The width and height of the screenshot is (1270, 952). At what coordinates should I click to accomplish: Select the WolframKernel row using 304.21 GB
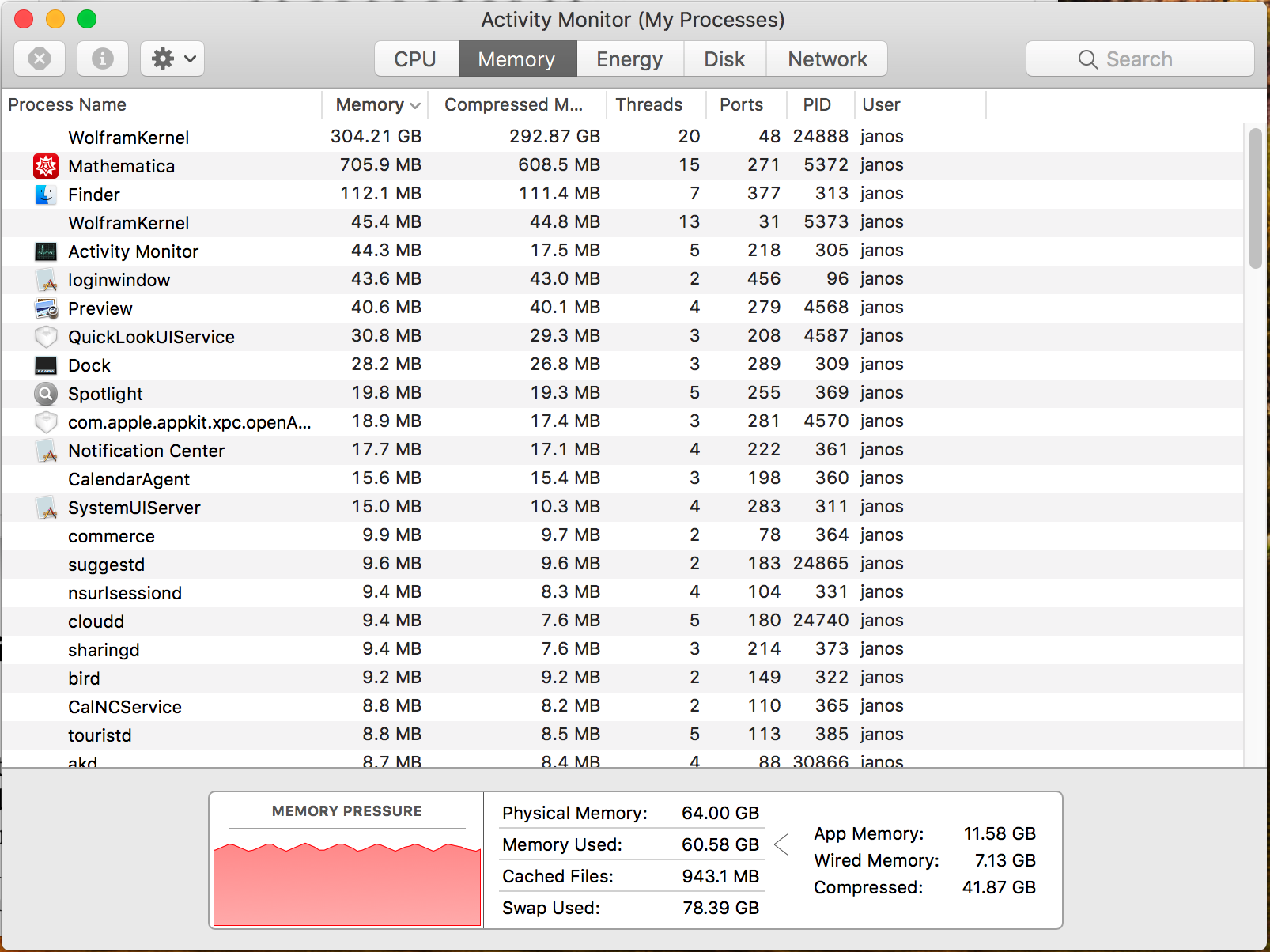coord(622,137)
